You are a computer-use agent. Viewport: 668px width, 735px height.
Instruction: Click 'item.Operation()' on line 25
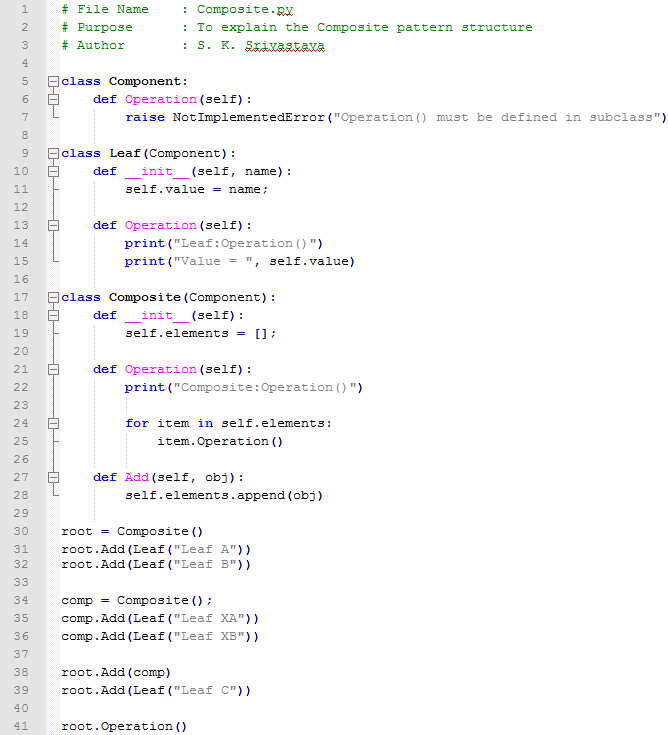(220, 442)
